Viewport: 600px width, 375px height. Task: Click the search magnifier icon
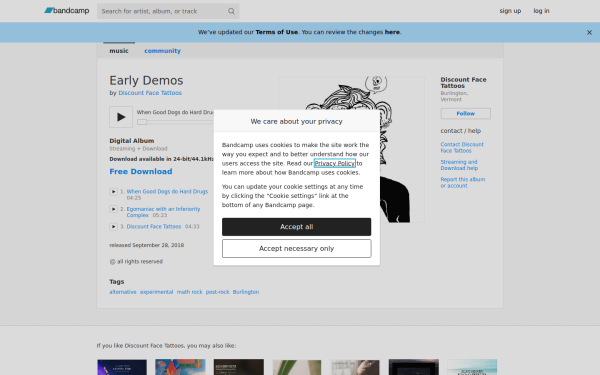pos(231,11)
